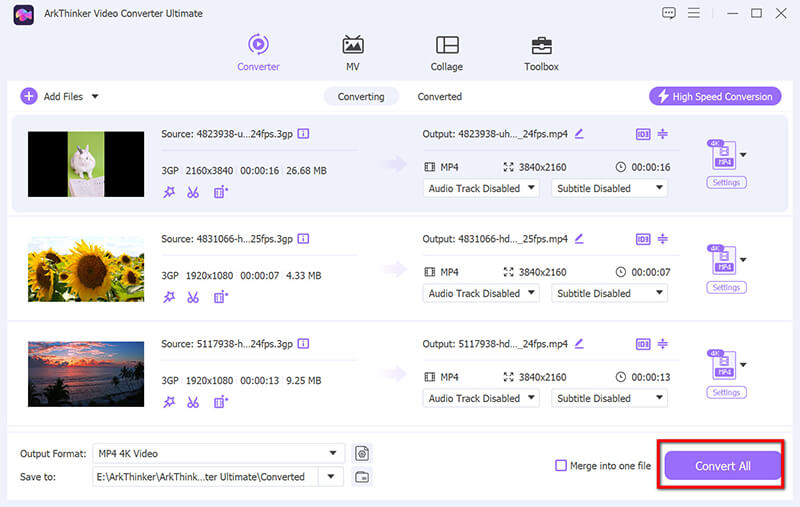Click the compress icon for 4831066 output

tap(662, 239)
